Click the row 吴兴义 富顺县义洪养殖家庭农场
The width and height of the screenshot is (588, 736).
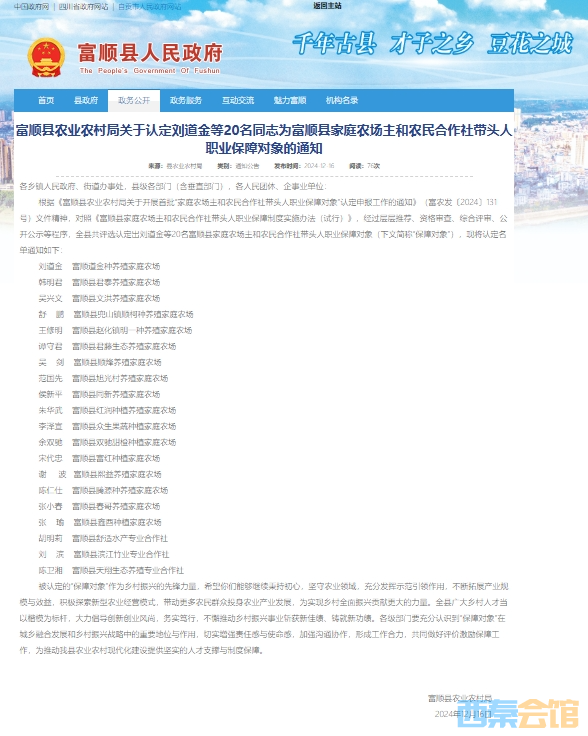(99, 299)
